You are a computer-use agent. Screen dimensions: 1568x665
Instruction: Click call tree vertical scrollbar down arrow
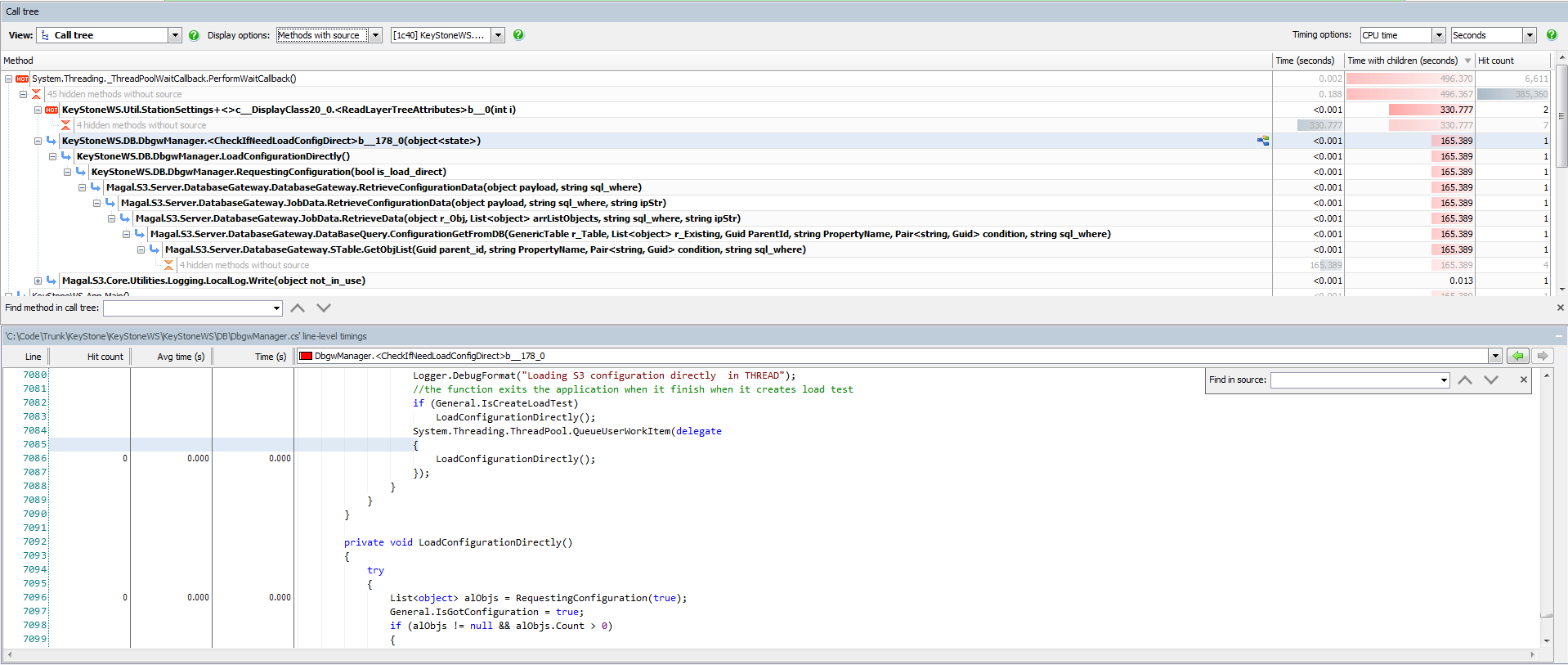[1561, 289]
